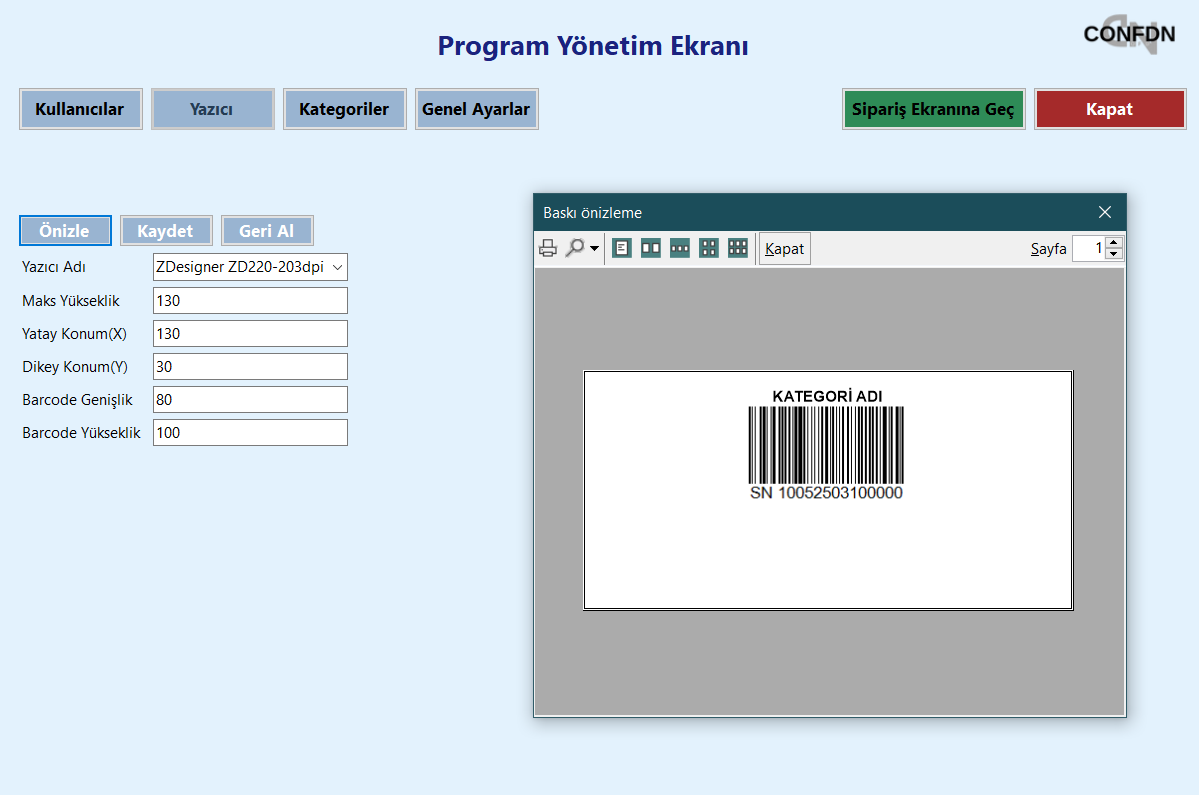The image size is (1199, 795).
Task: Click the "Barcode Yükseklik" label
Action: point(81,433)
